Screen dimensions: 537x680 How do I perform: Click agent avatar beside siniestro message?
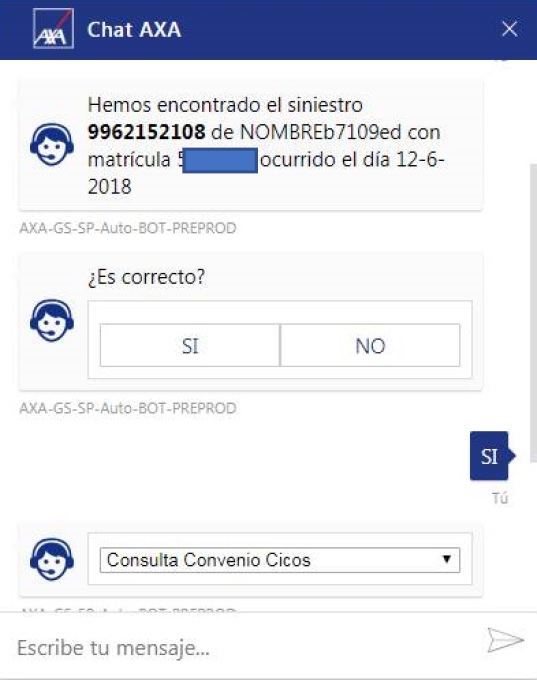click(52, 144)
